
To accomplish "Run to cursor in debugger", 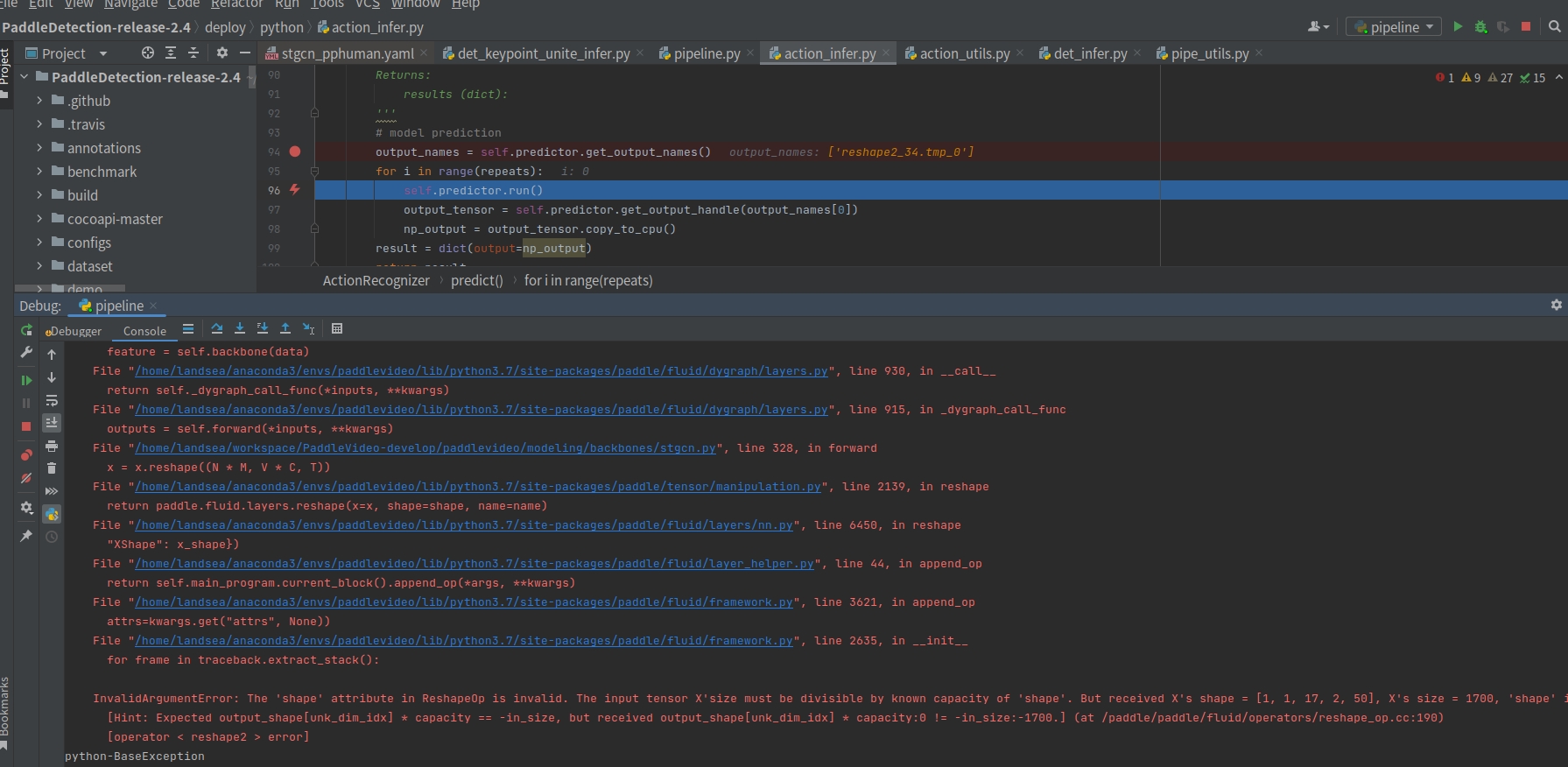I will [x=308, y=329].
